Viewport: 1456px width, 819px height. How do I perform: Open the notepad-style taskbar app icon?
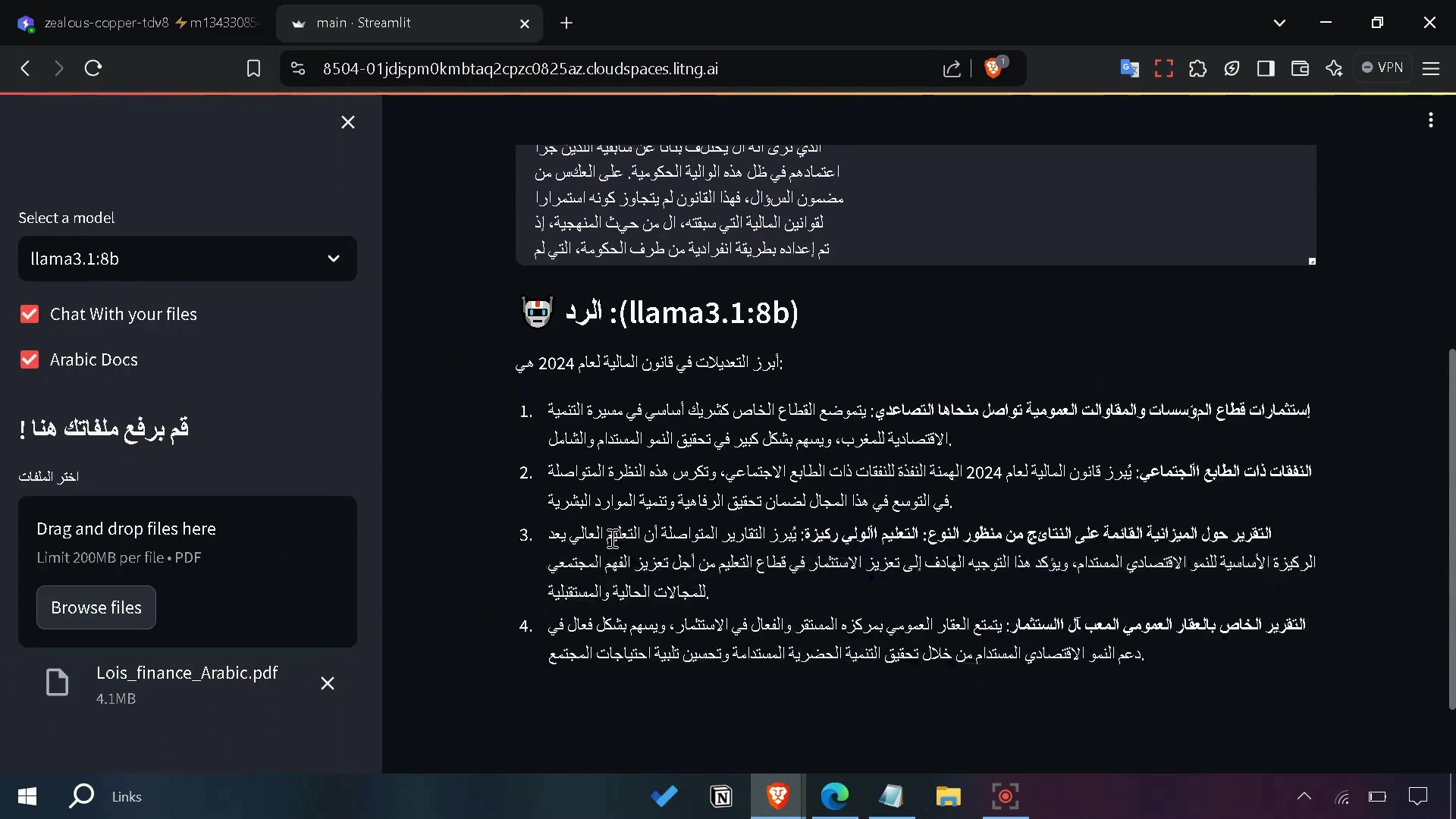pyautogui.click(x=892, y=796)
